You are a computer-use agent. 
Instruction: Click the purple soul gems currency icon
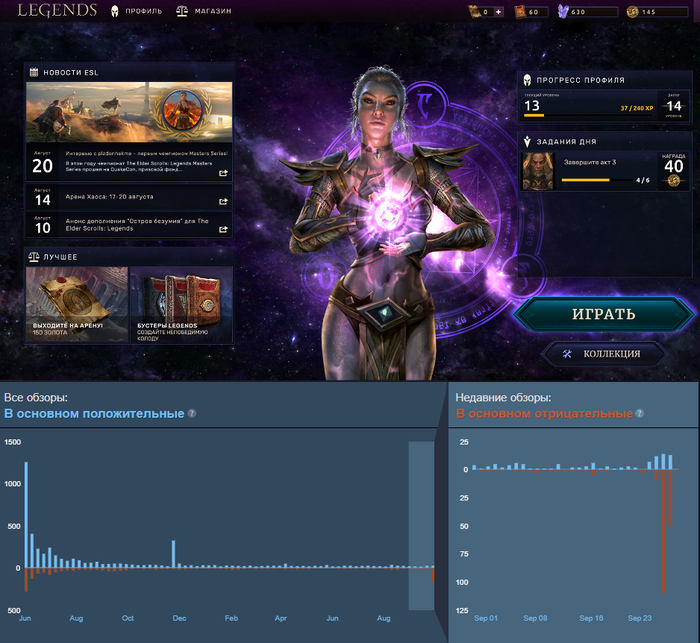tap(562, 12)
